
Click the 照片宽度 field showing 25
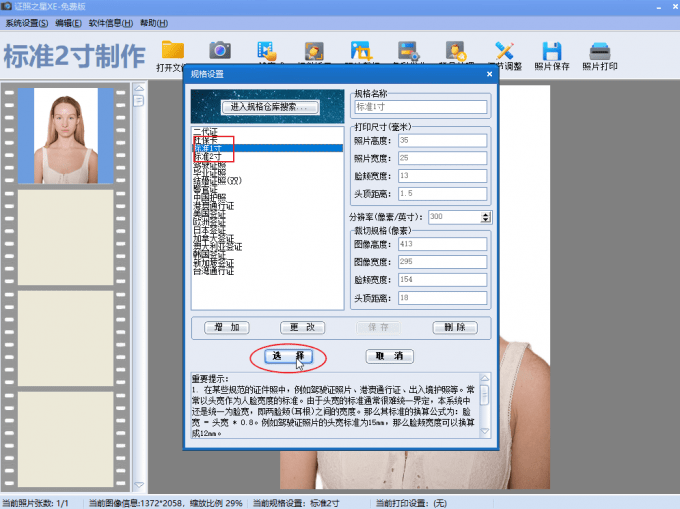[442, 158]
